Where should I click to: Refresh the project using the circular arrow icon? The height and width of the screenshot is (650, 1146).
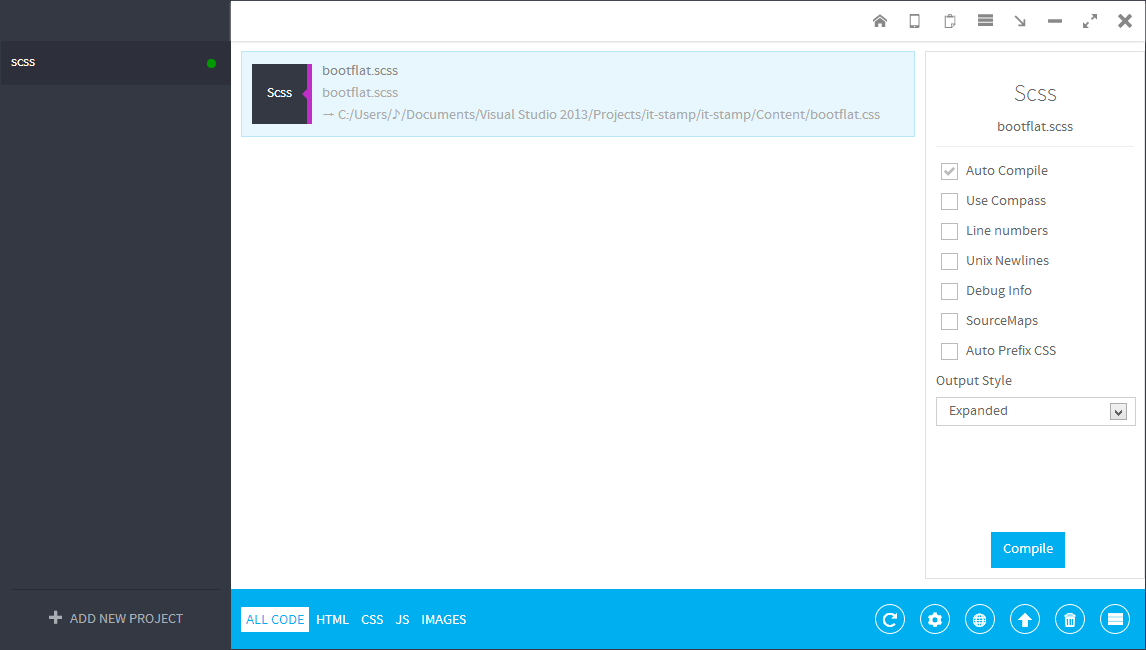click(x=890, y=619)
